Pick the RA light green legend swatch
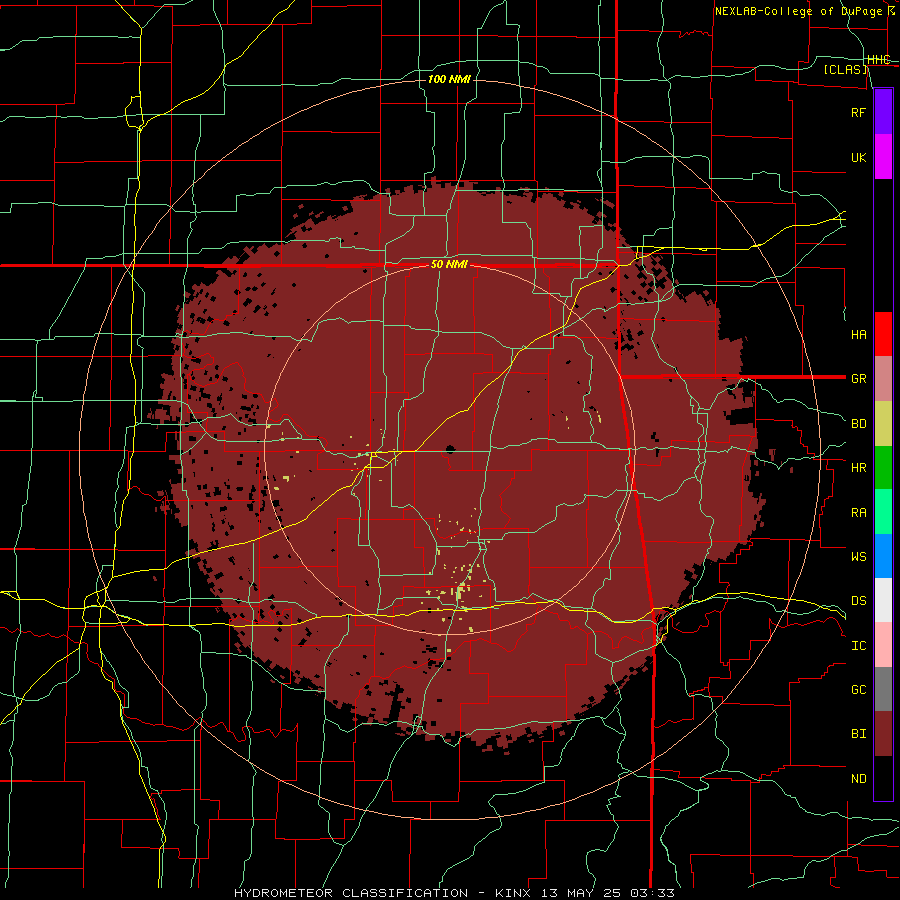 [883, 512]
